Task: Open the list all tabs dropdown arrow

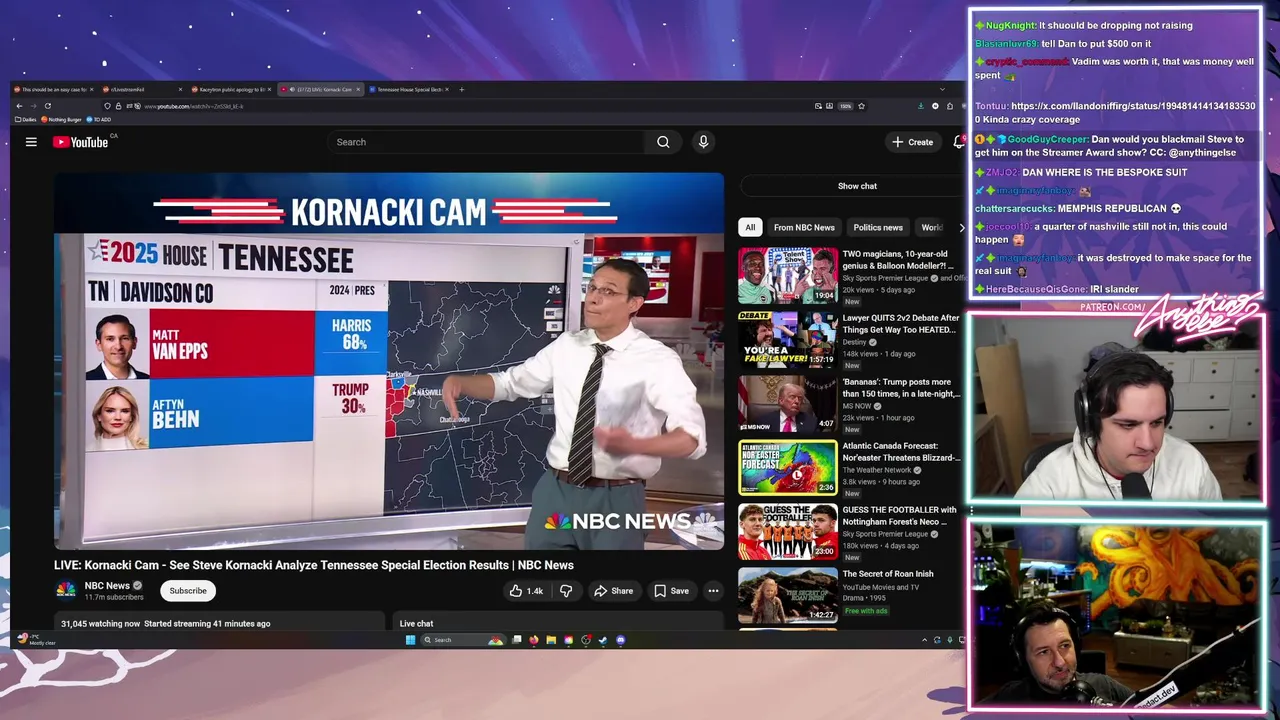Action: tap(942, 89)
